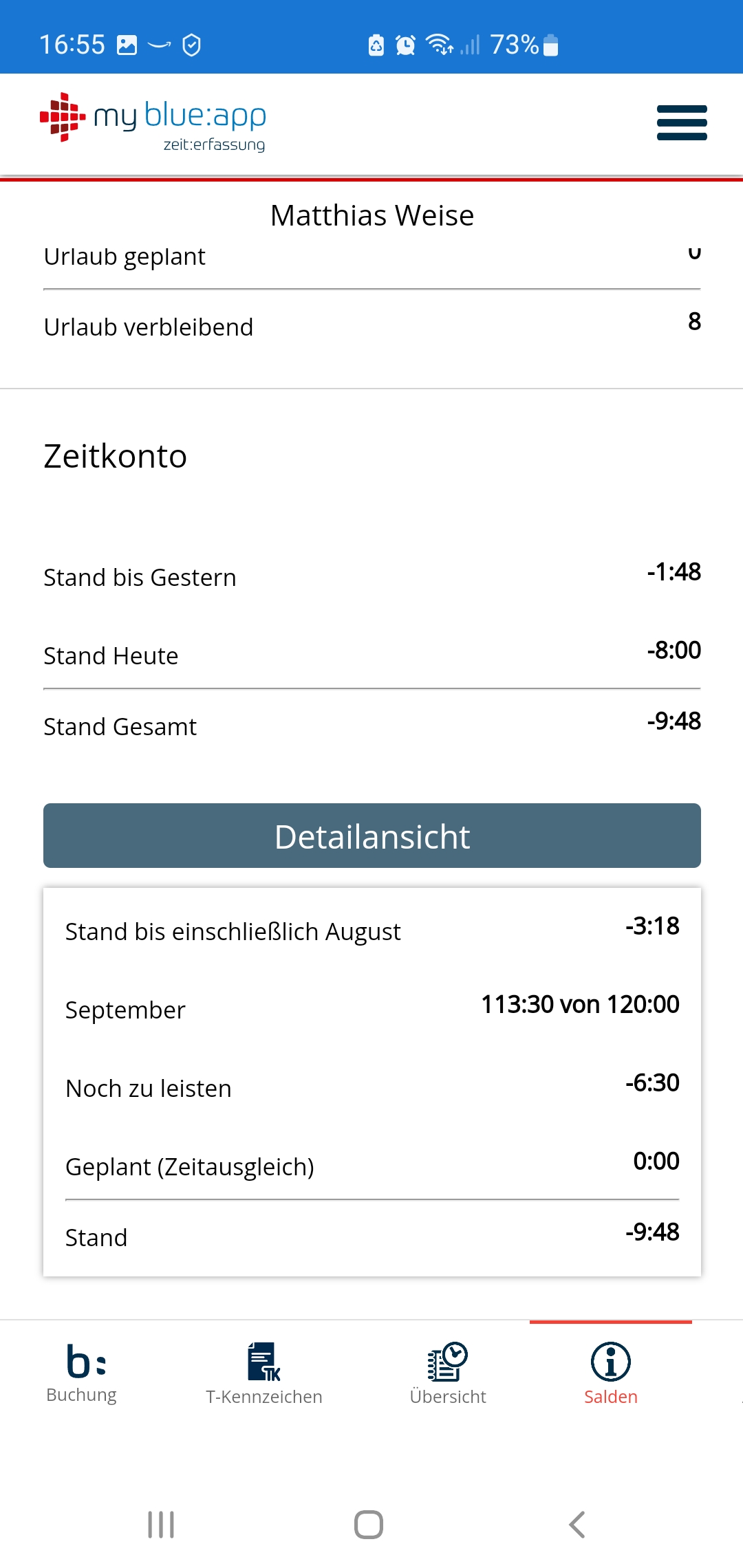
Task: Tap the Stand Gesamt row
Action: pyautogui.click(x=371, y=726)
